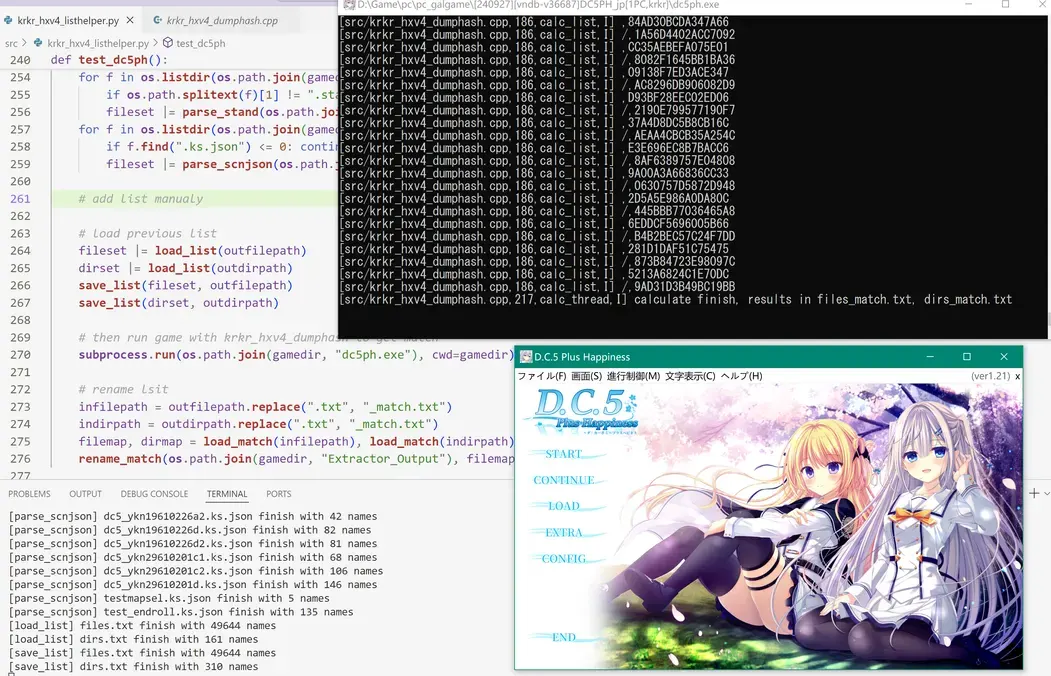Click the Python file icon in the breadcrumb
Viewport: 1051px width, 676px height.
coord(38,43)
